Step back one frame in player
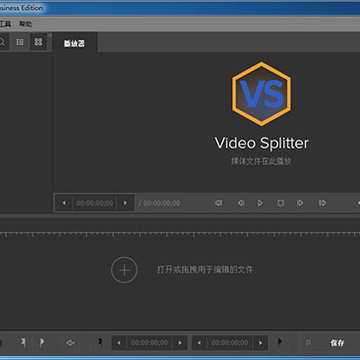This screenshot has width=360, height=360. [241, 203]
